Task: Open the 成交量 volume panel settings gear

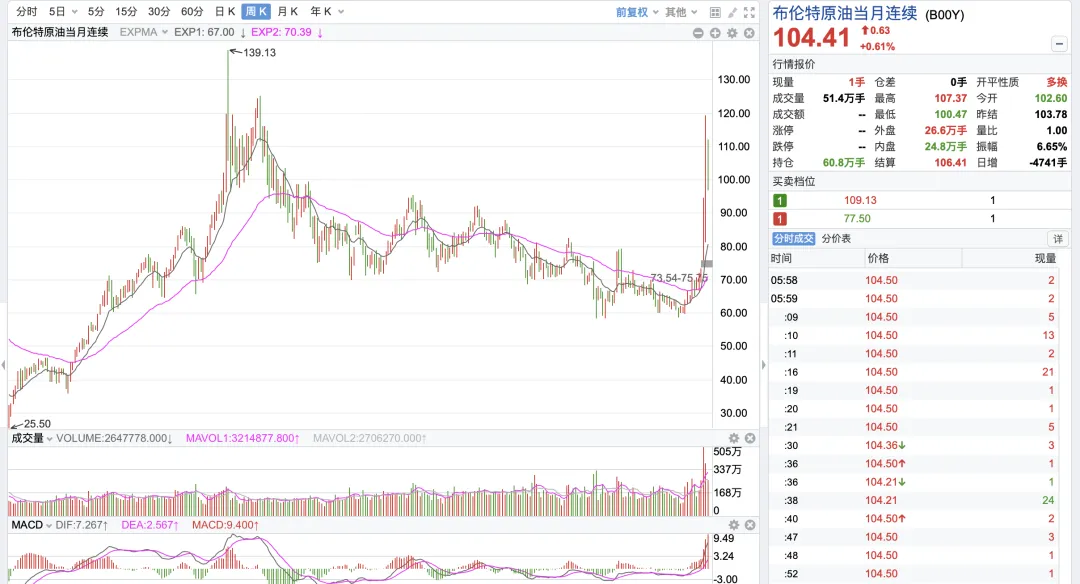Action: pos(734,438)
